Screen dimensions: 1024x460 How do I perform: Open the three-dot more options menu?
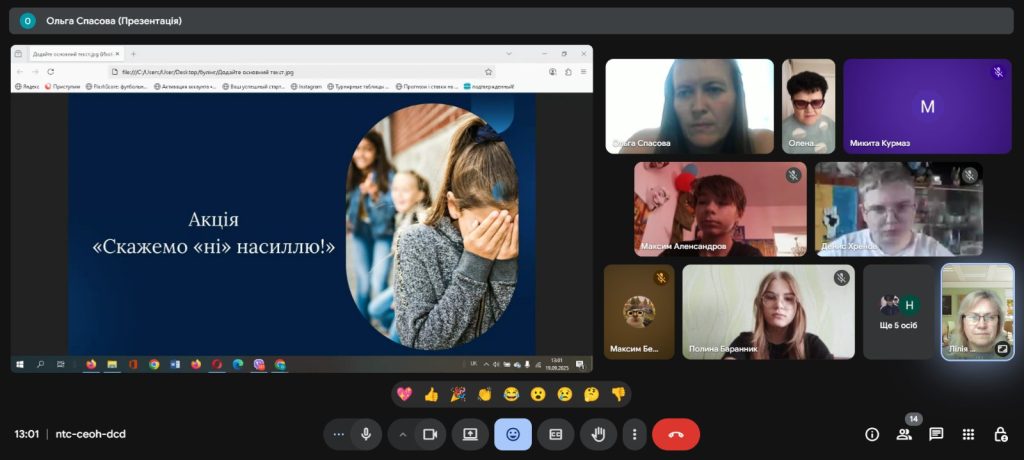click(634, 434)
